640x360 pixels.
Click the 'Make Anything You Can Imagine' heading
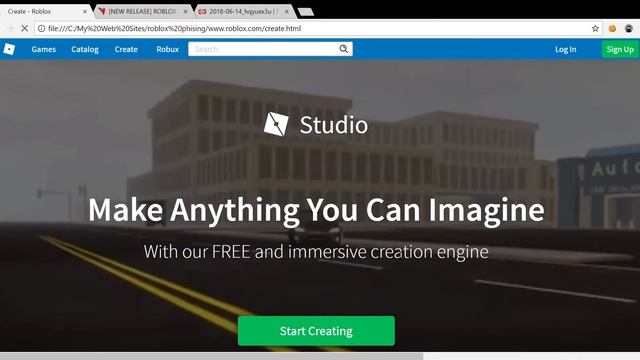pos(316,210)
